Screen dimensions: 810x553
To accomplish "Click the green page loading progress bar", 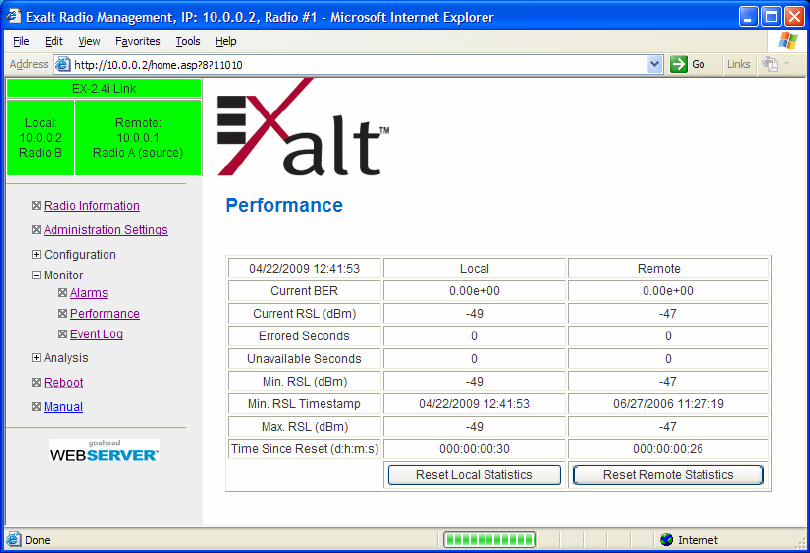I will 489,540.
